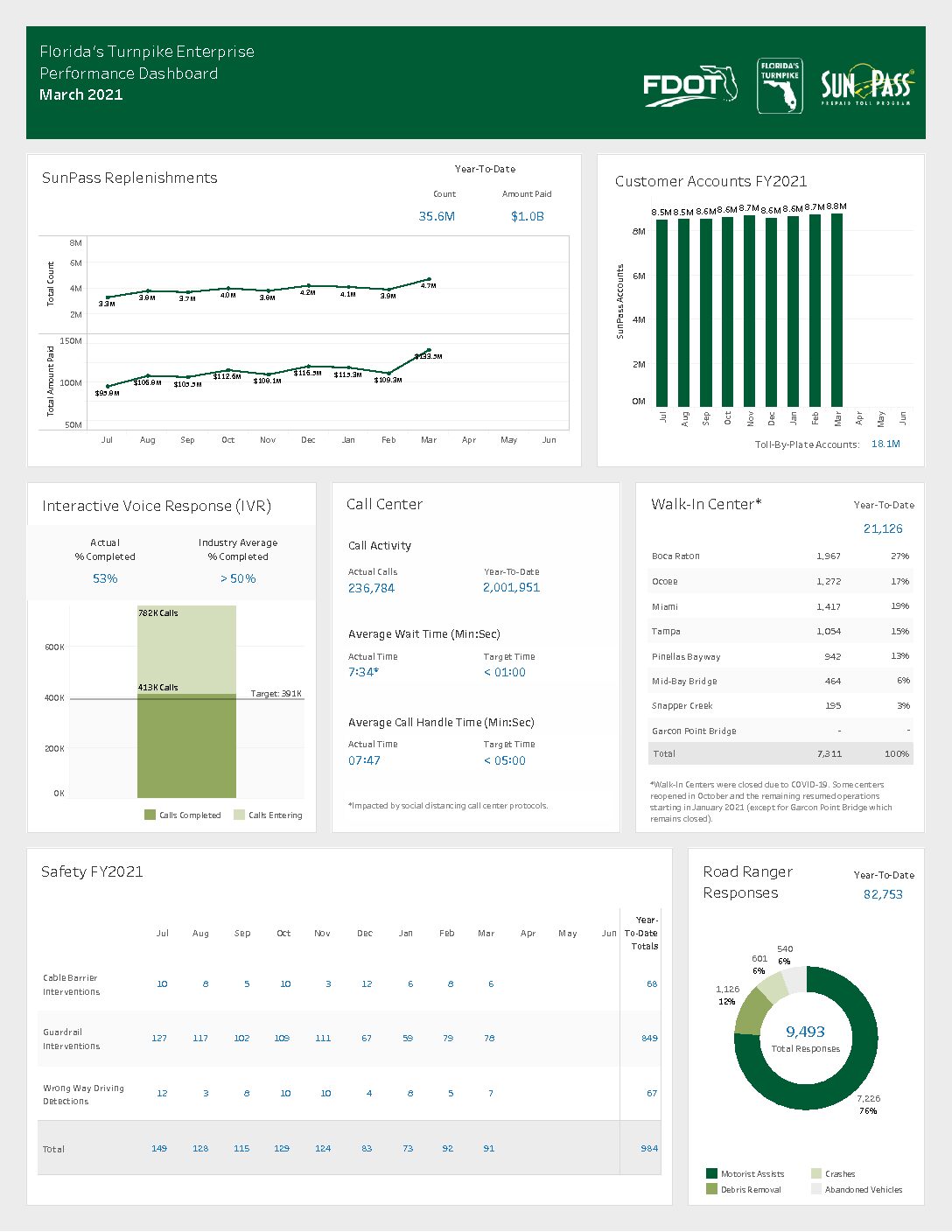952x1232 pixels.
Task: Click the Calls Entering legend swatch
Action: coord(239,815)
